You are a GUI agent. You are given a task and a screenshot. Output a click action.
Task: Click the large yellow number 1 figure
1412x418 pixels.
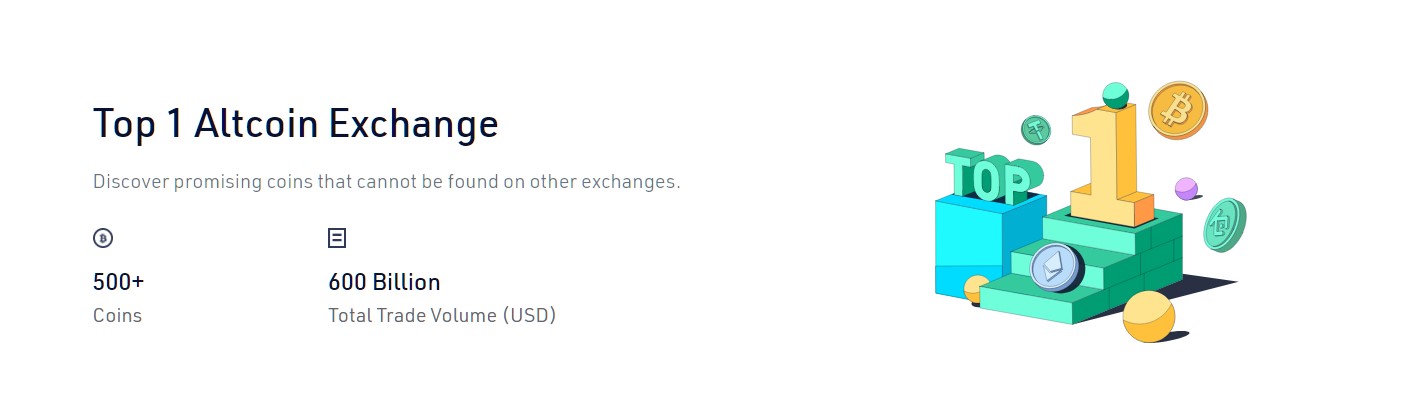[1107, 165]
